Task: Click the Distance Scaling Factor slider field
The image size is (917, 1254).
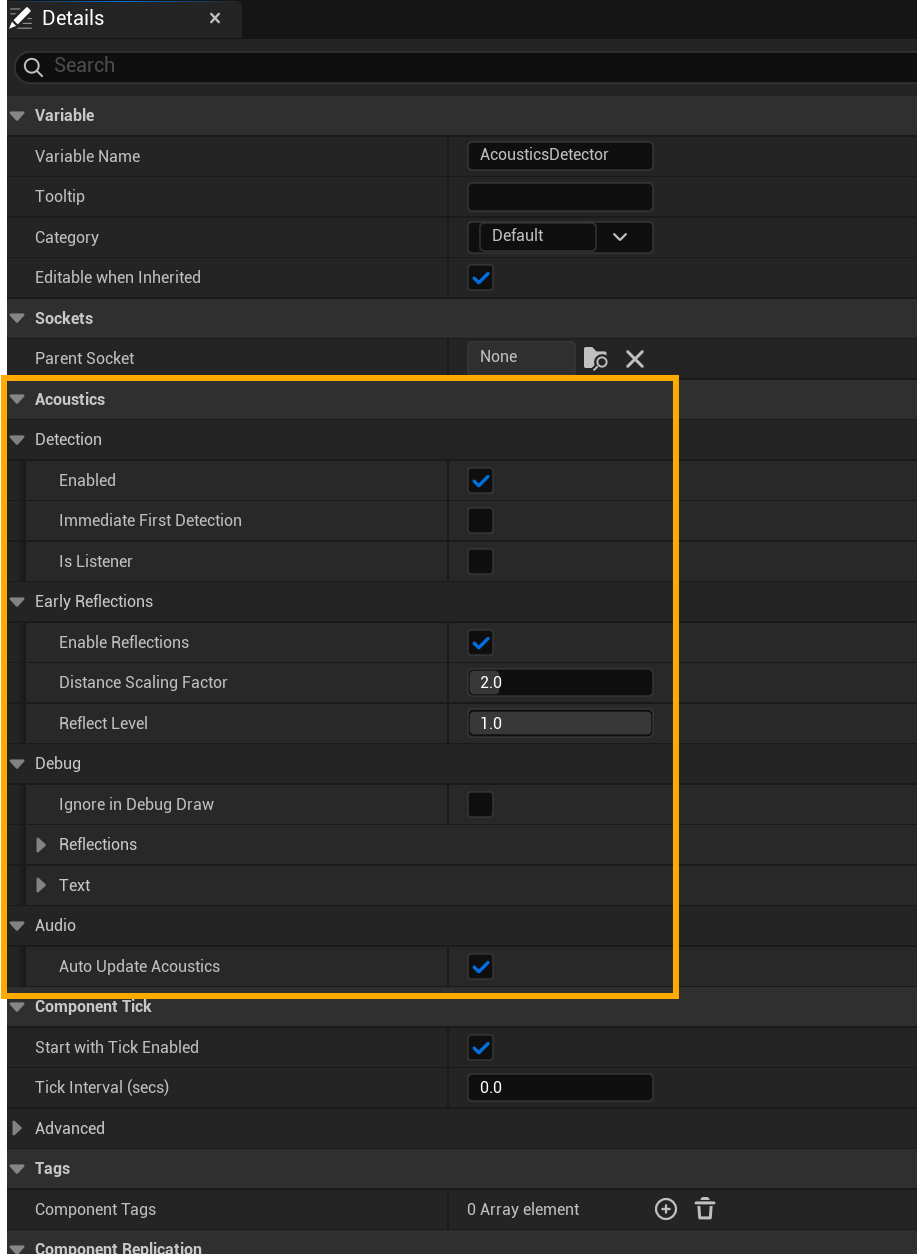Action: pos(560,683)
